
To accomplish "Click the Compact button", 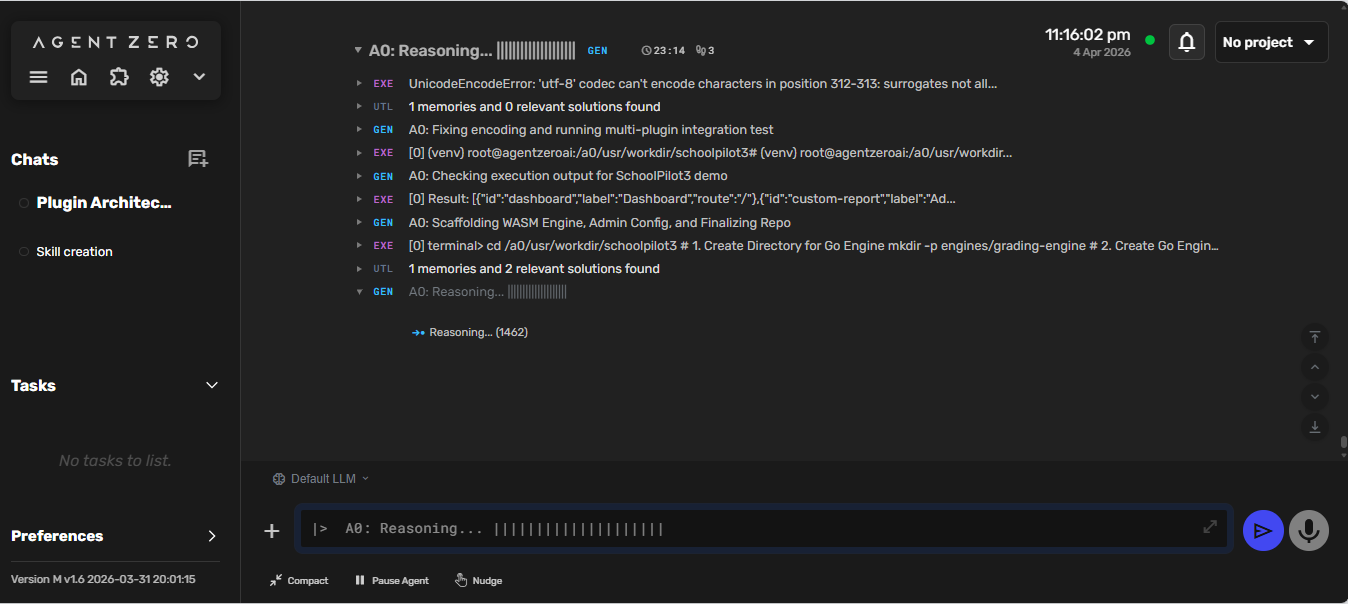I will coord(299,581).
